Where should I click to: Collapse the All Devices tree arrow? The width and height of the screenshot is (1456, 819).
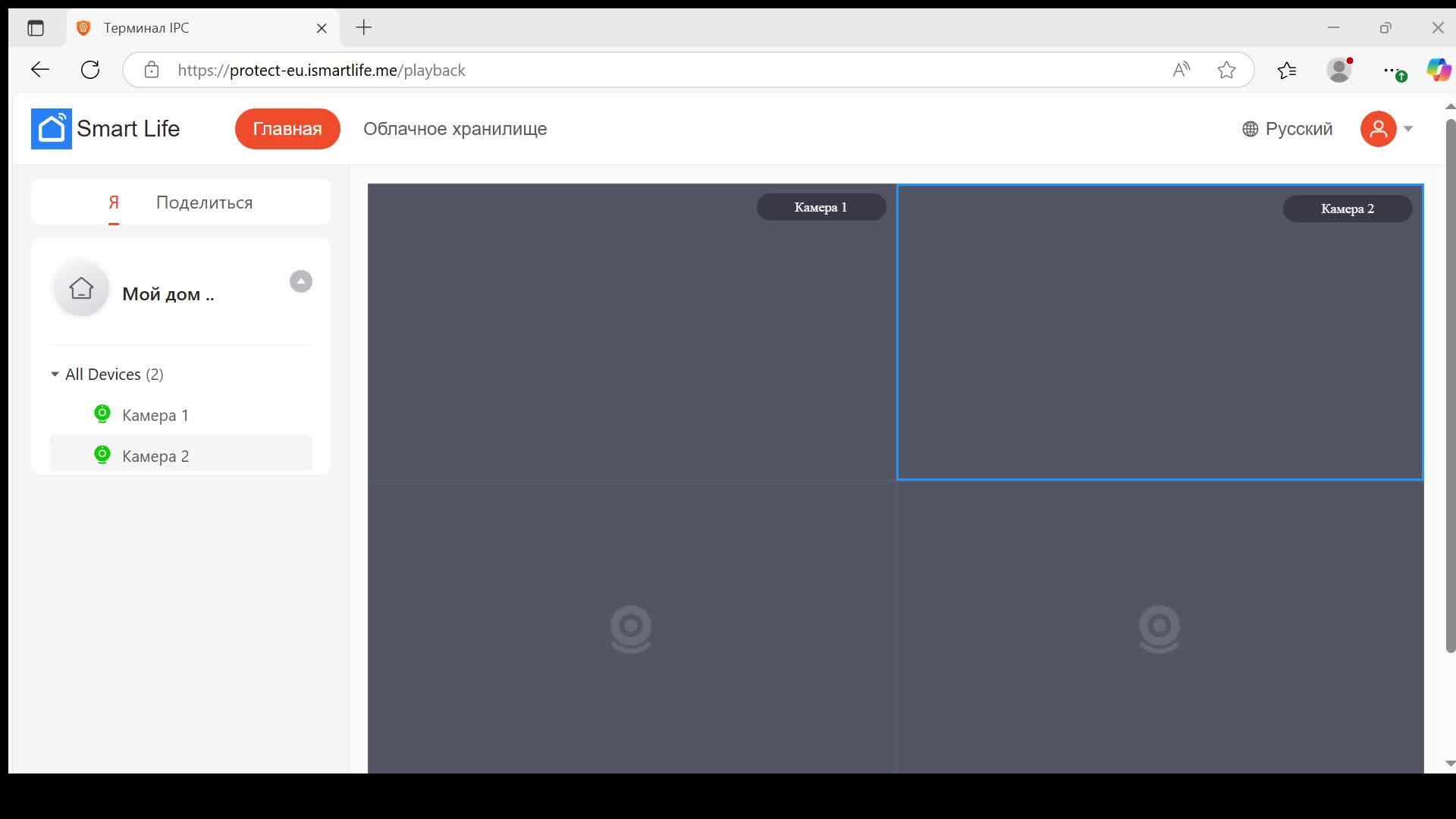55,374
